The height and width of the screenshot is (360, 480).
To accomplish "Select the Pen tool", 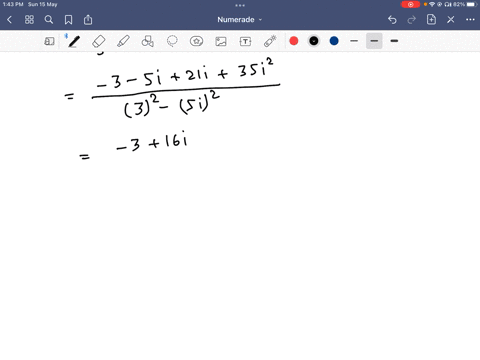I will (74, 41).
